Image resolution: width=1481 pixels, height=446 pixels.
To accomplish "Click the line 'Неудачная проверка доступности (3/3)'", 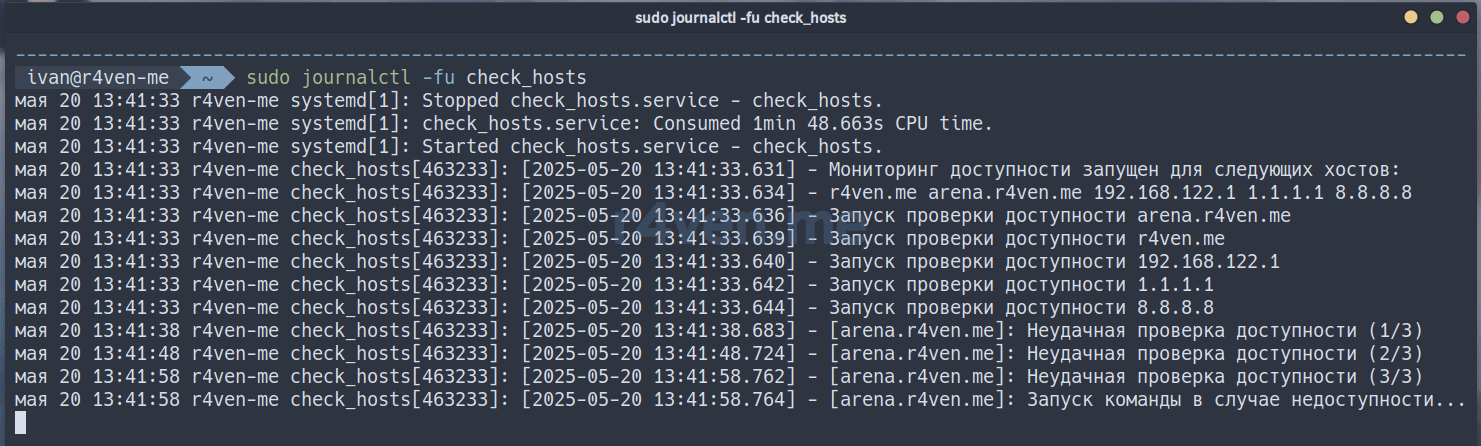I will [1225, 376].
